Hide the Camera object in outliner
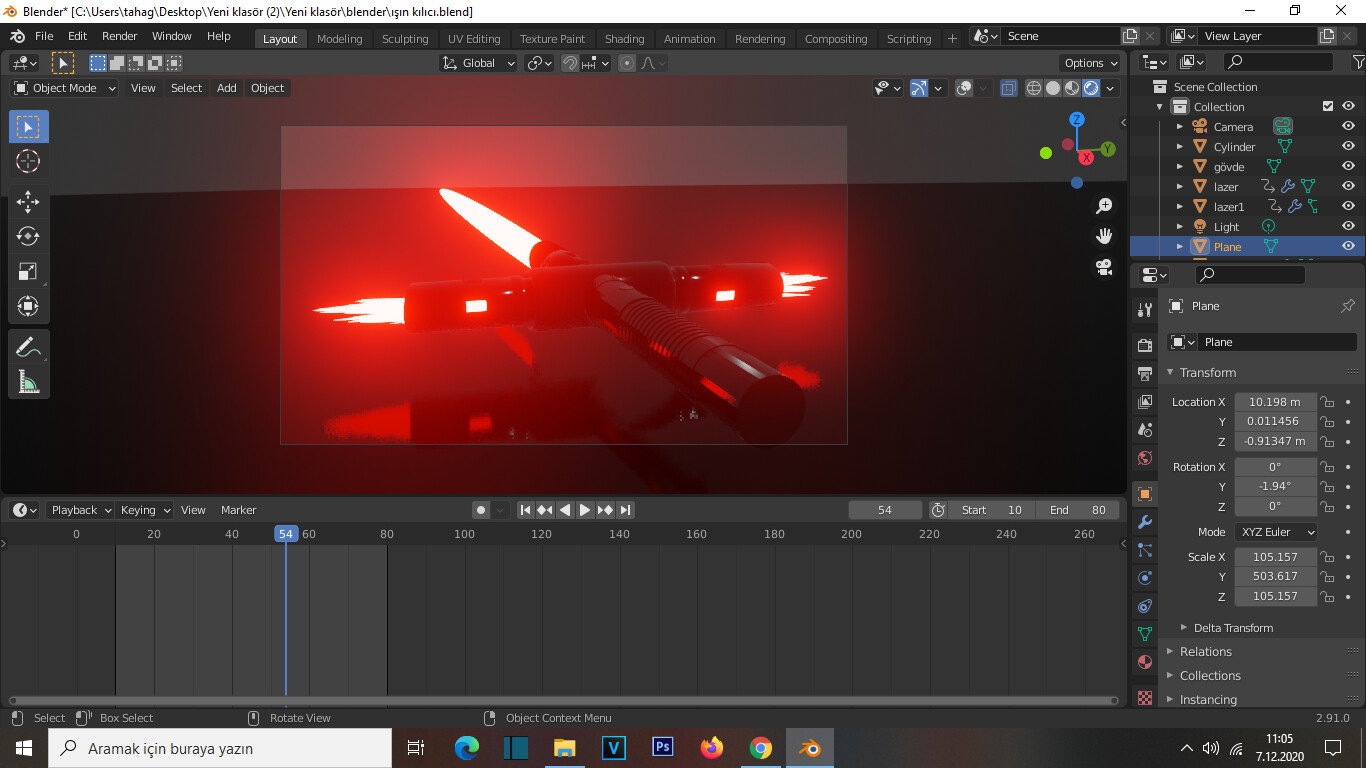Image resolution: width=1366 pixels, height=768 pixels. coord(1348,127)
